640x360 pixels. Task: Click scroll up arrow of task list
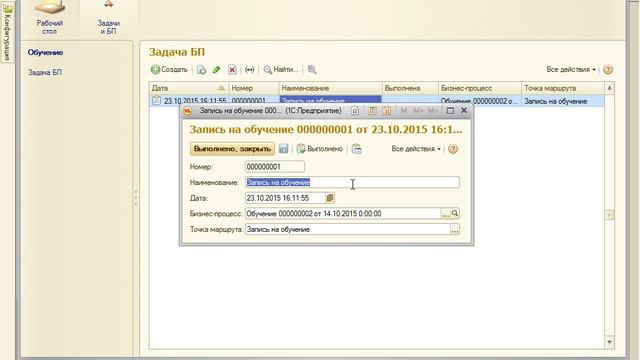click(609, 88)
